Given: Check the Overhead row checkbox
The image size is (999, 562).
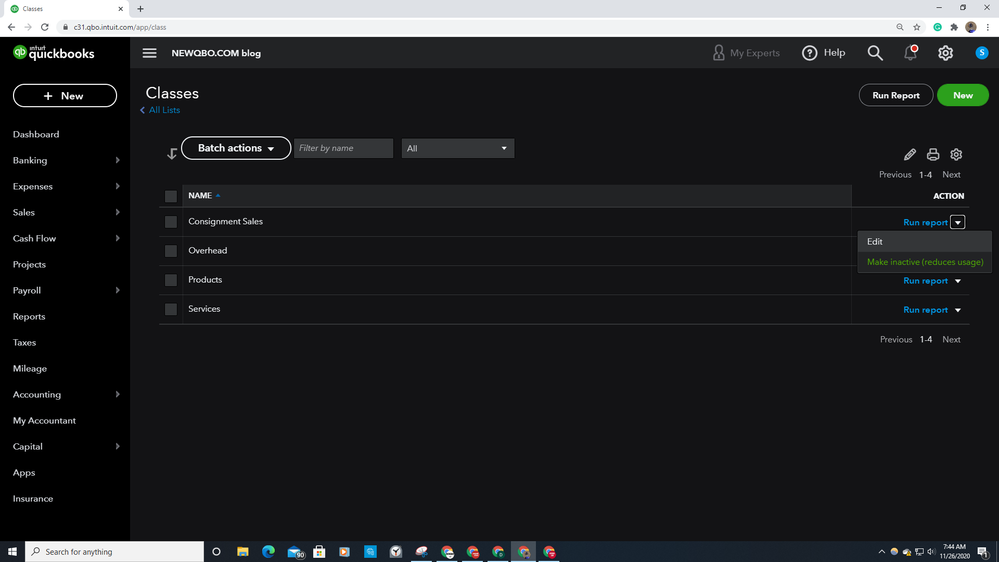Looking at the screenshot, I should (171, 251).
